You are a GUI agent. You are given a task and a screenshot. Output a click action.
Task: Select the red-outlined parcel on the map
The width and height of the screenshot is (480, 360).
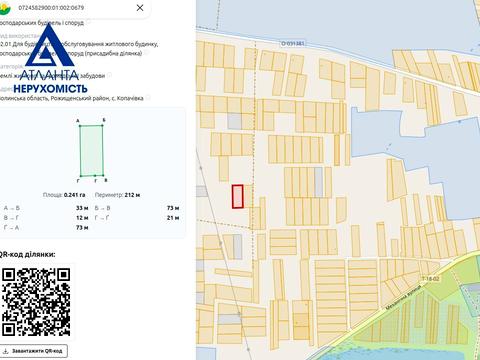point(238,196)
